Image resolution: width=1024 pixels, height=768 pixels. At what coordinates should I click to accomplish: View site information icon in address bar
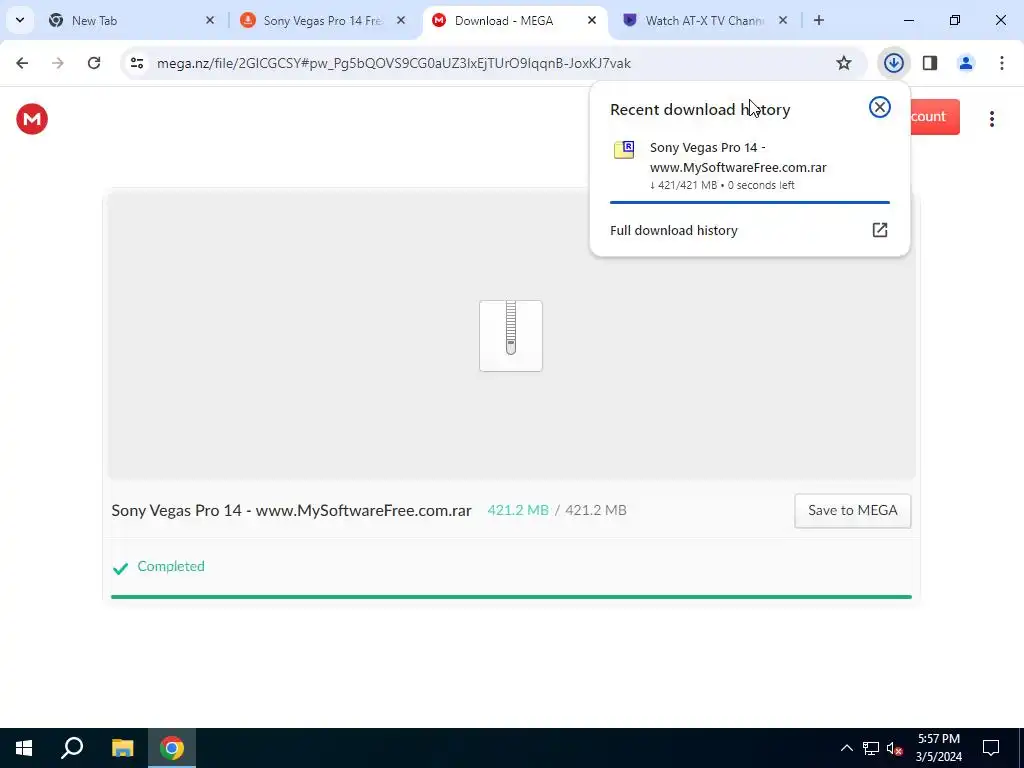pos(136,63)
